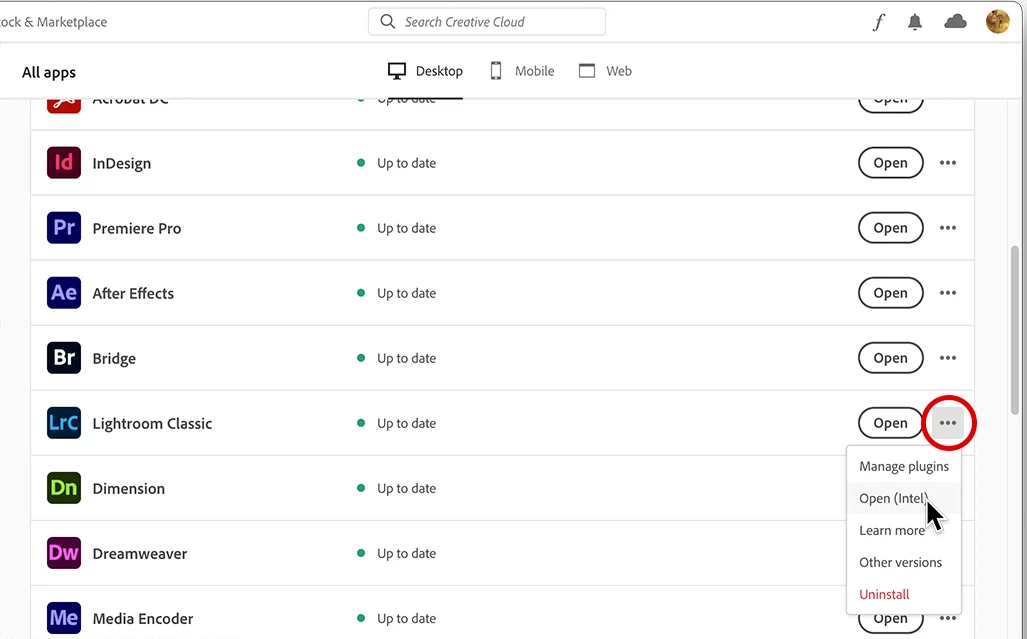Screen dimensions: 1027x639
Task: Click the Web browser icon
Action: coord(587,71)
